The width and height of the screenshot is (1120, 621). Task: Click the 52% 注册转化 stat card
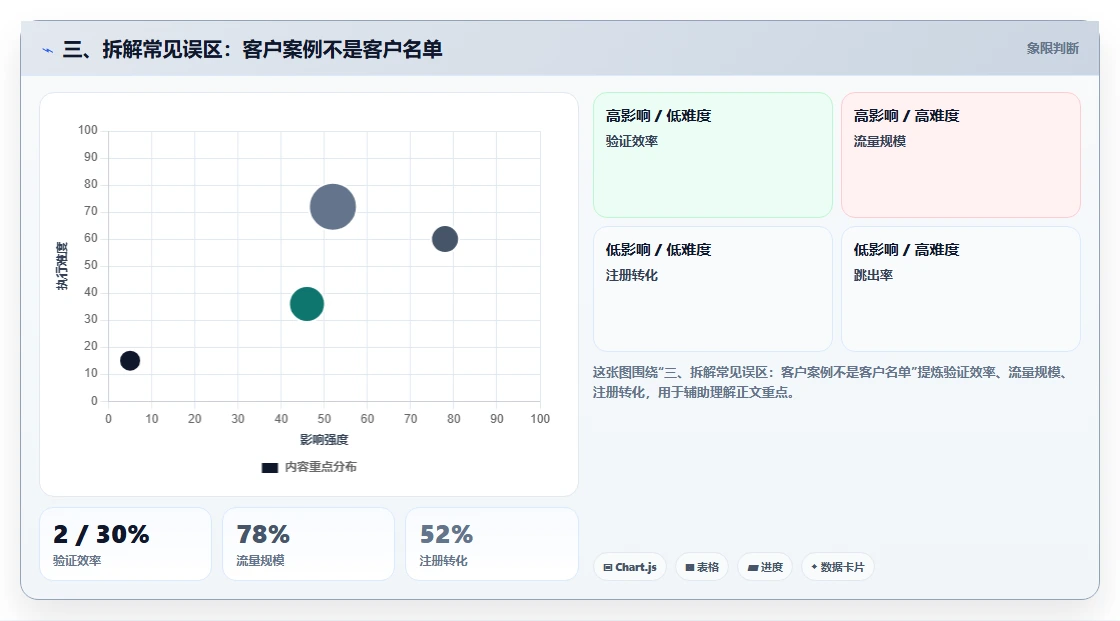[491, 544]
